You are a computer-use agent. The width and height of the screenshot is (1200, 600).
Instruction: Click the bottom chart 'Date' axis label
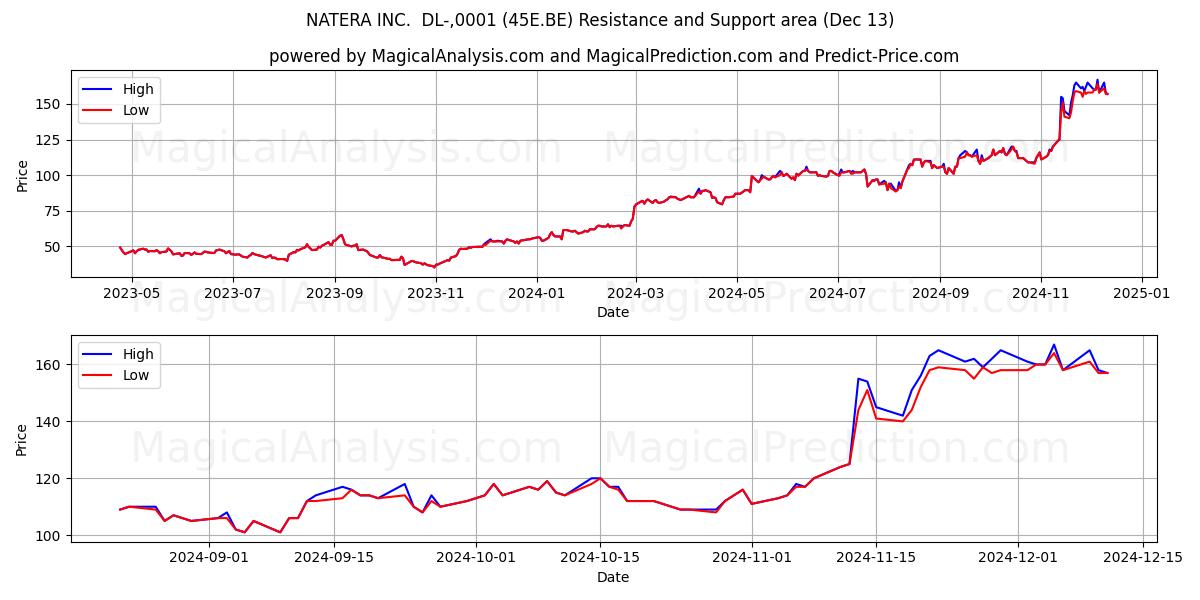coord(613,577)
